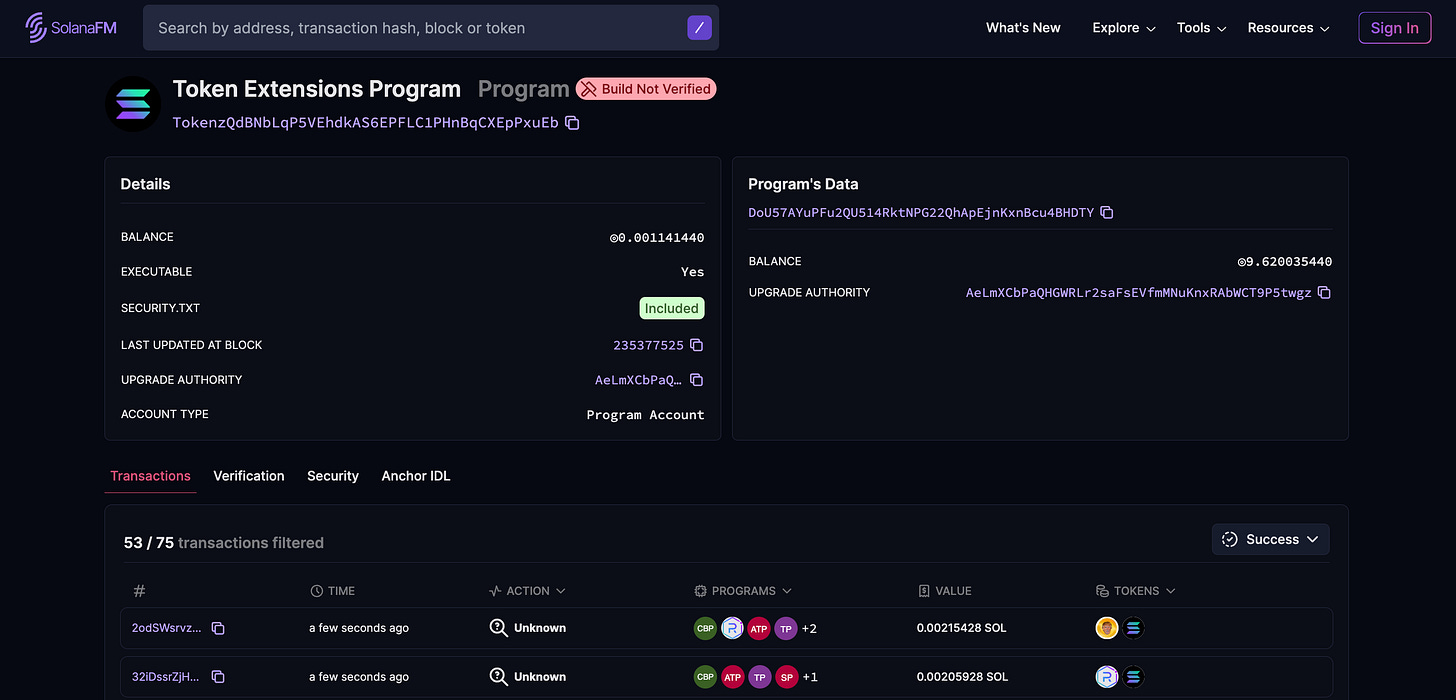Click the Sign In button
This screenshot has height=700, width=1456.
[1394, 28]
